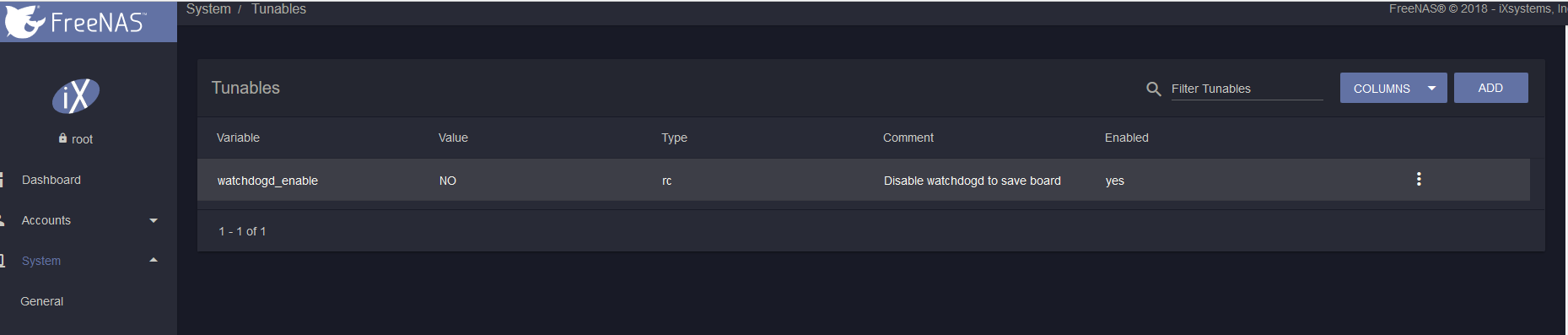
Task: Click the System breadcrumb link
Action: (x=208, y=8)
